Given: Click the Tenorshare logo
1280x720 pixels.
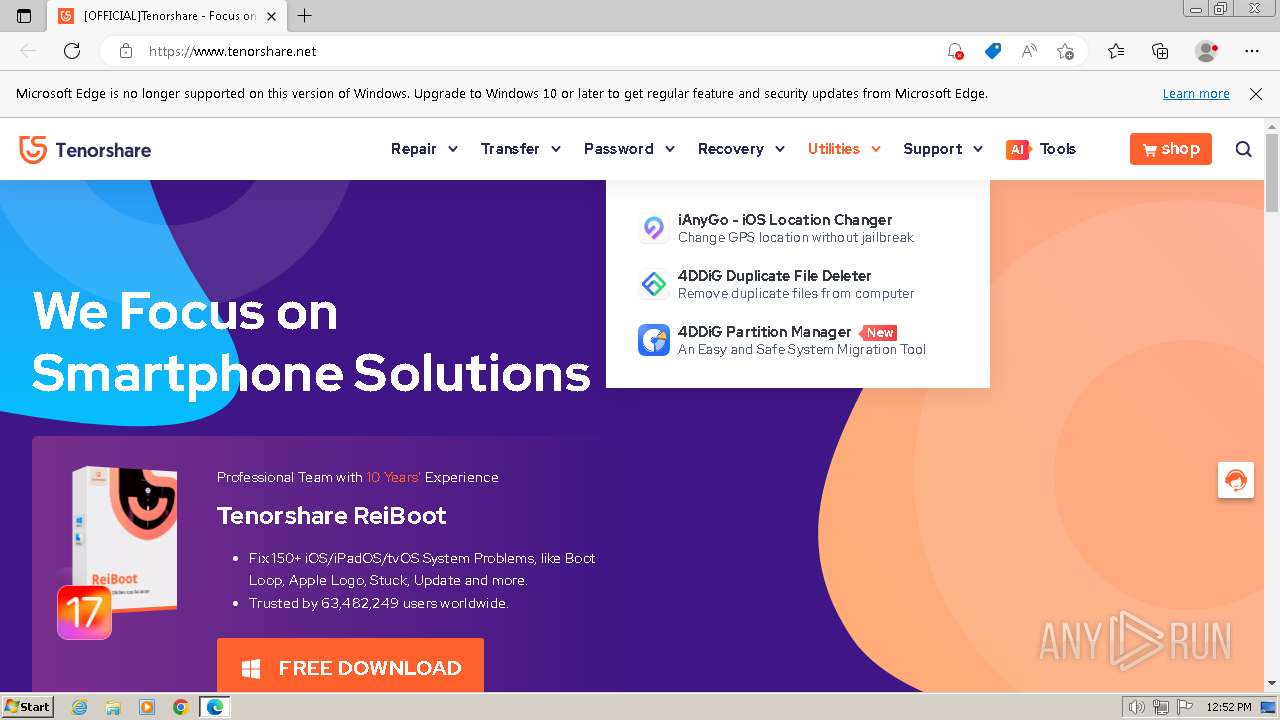Looking at the screenshot, I should pyautogui.click(x=85, y=149).
